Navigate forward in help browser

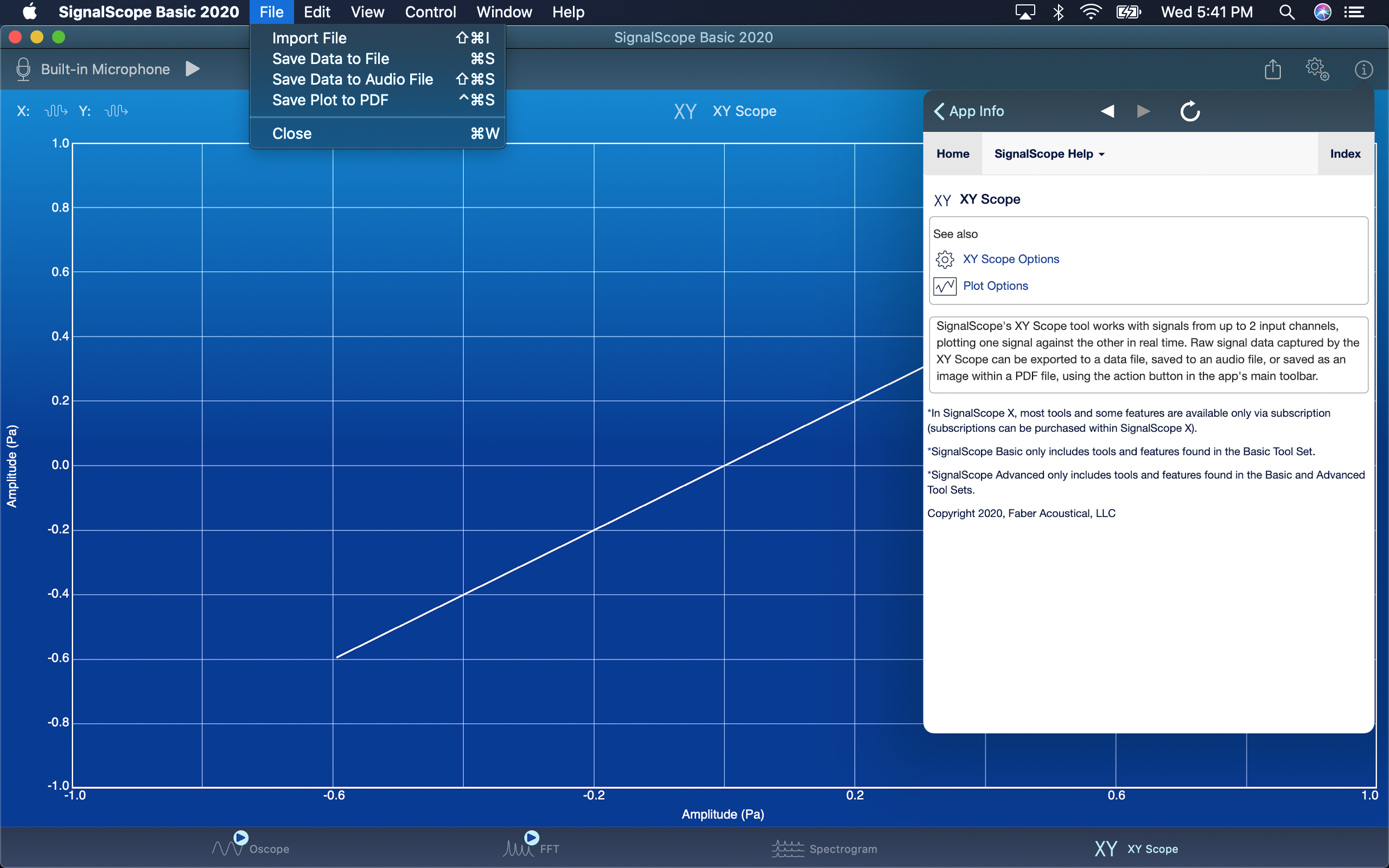(x=1143, y=111)
